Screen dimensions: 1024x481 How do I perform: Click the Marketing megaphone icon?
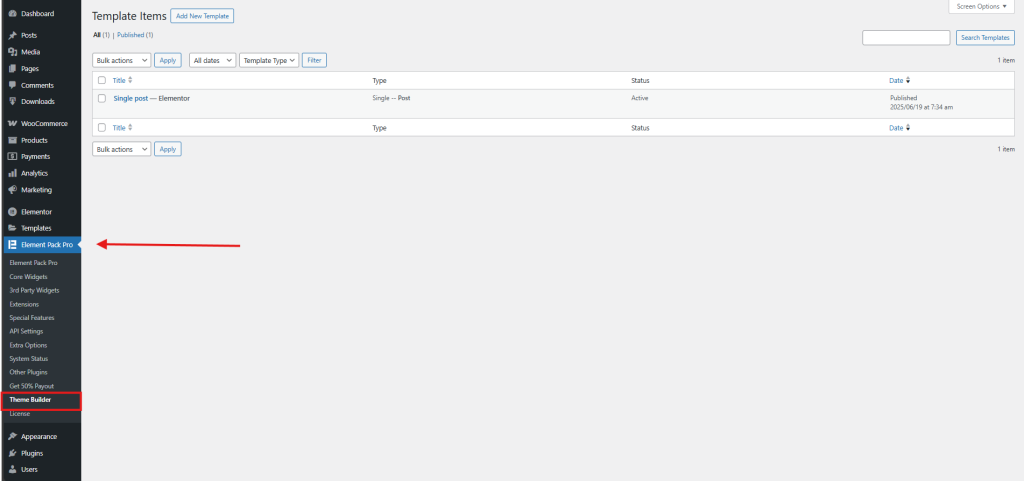12,190
